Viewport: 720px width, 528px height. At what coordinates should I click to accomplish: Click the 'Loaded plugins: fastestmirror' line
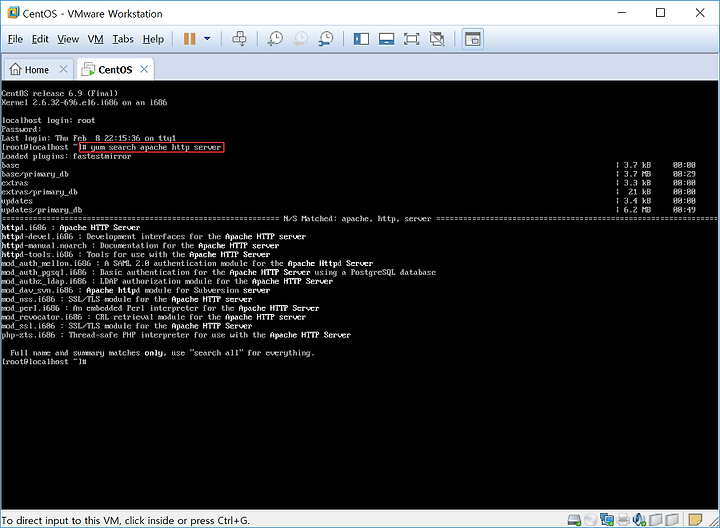coord(66,157)
